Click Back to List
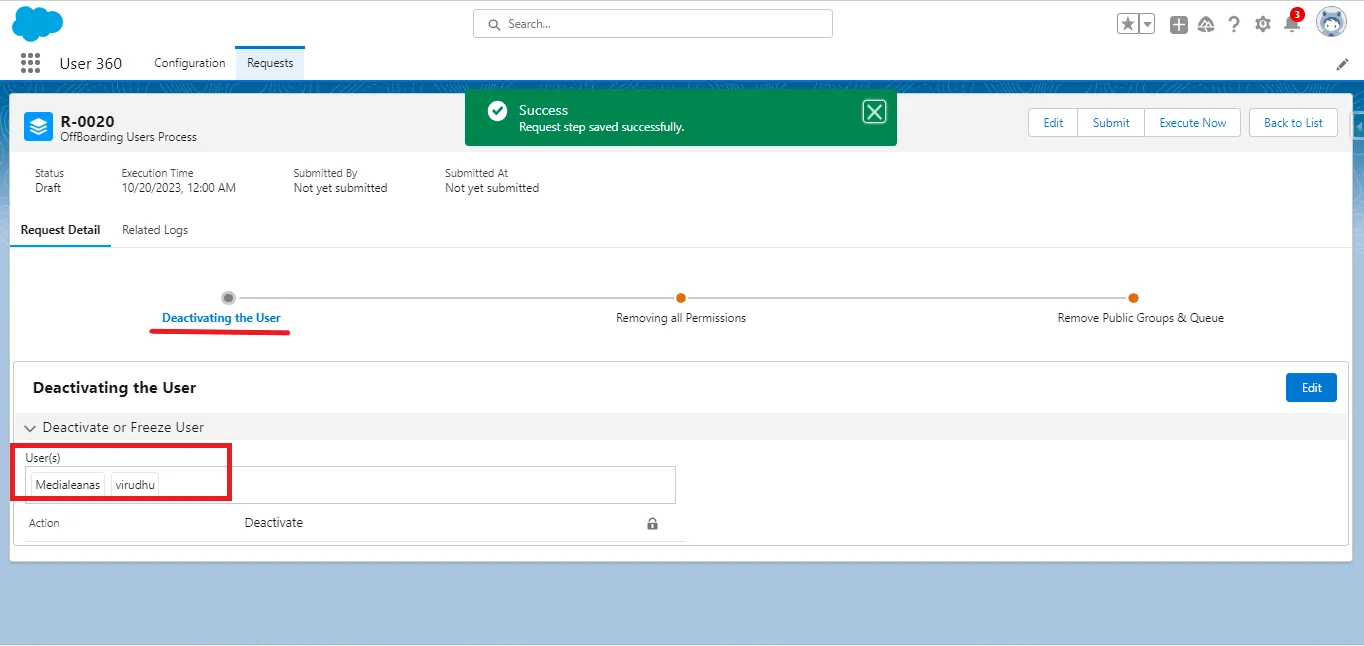 tap(1293, 122)
